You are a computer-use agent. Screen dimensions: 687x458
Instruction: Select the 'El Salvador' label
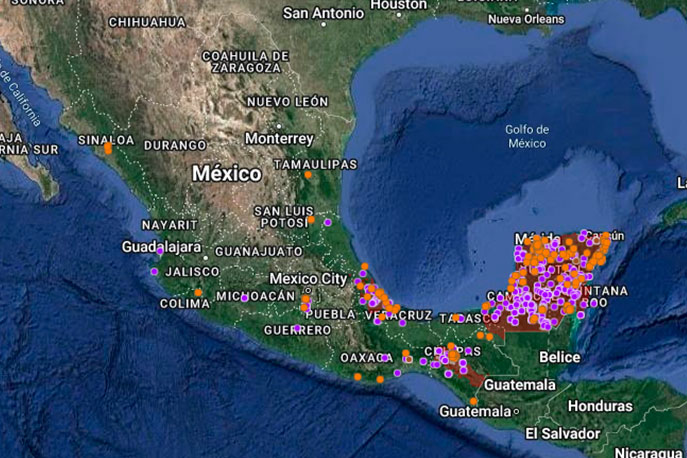(563, 433)
